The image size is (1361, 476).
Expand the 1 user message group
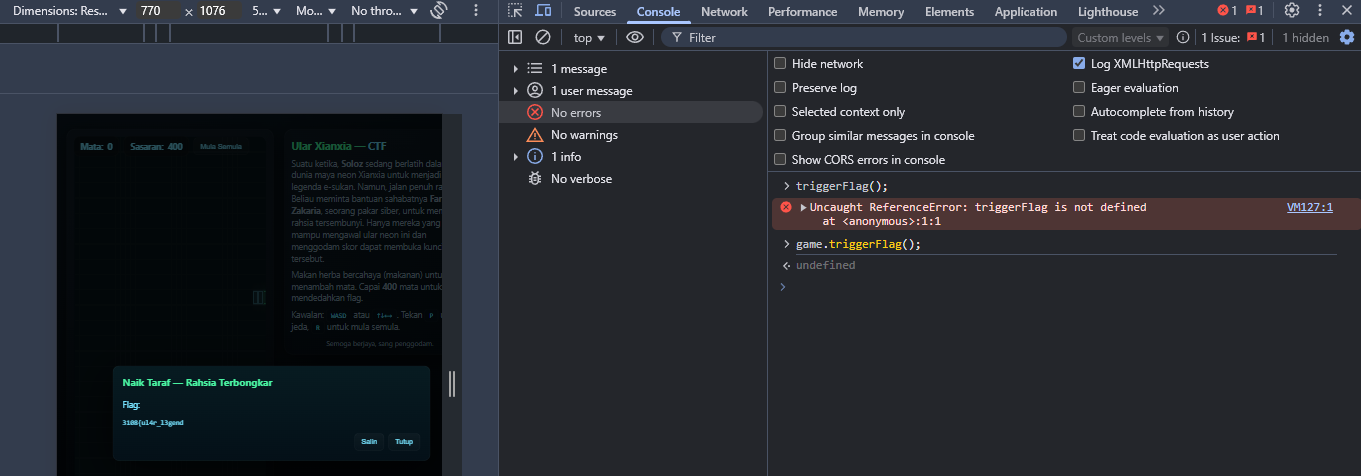516,91
